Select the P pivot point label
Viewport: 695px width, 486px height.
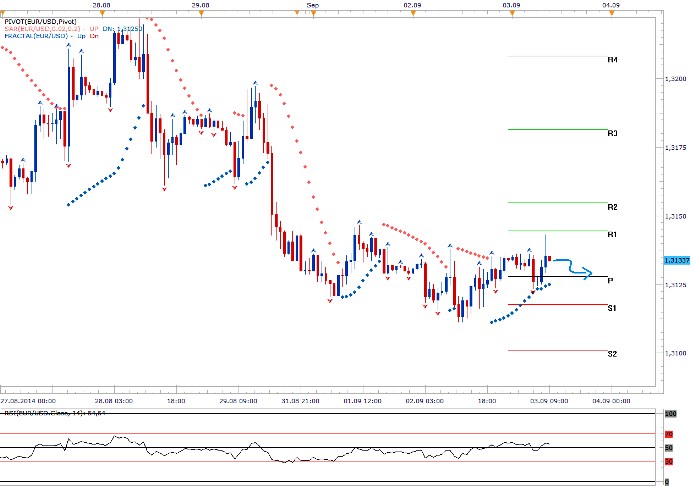610,281
